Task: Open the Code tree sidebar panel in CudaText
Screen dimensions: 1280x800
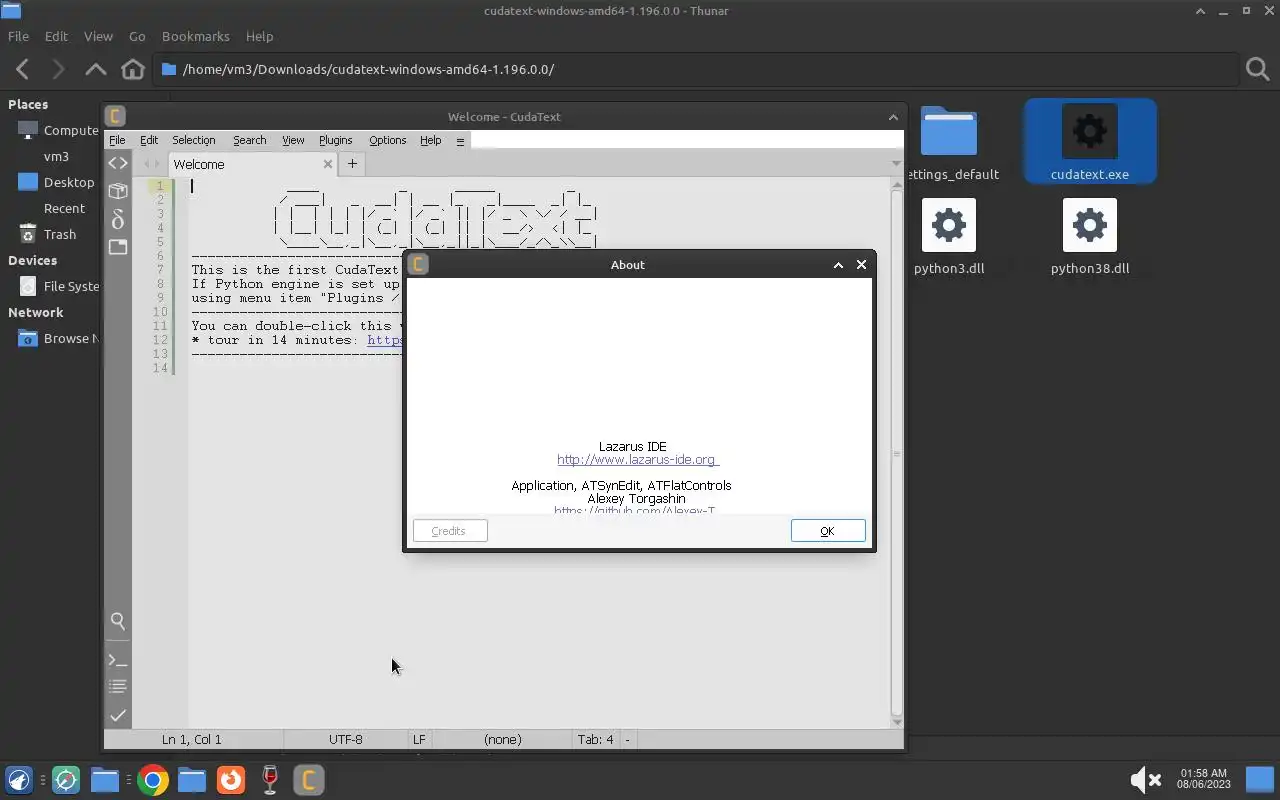Action: pos(118,163)
